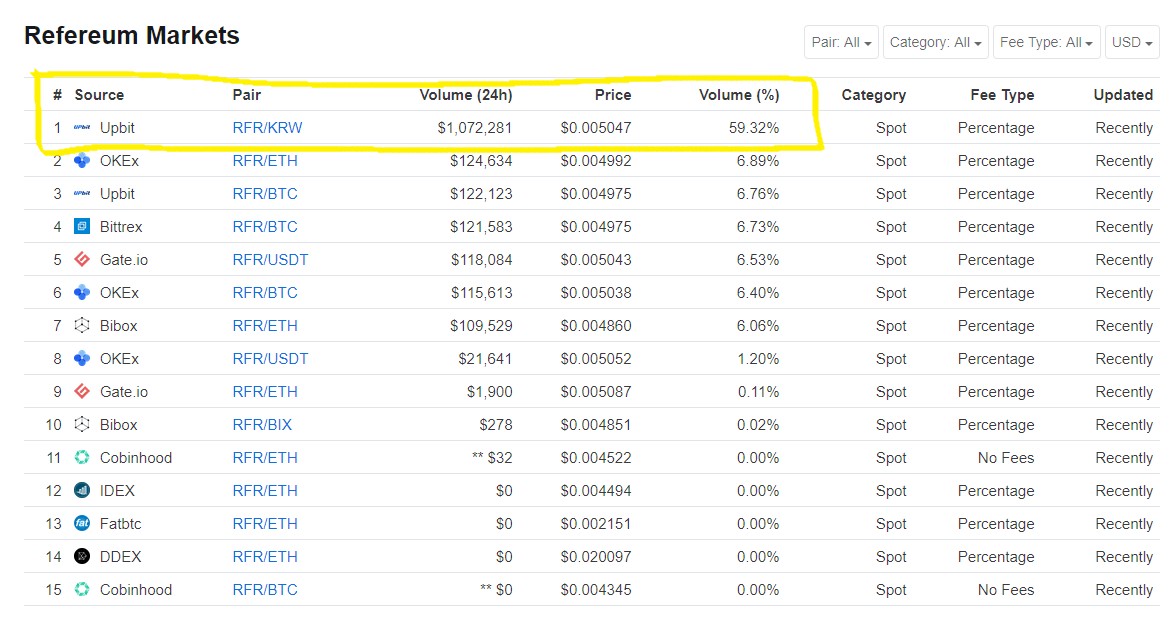Click the Bibox logo in row 7

[x=82, y=326]
